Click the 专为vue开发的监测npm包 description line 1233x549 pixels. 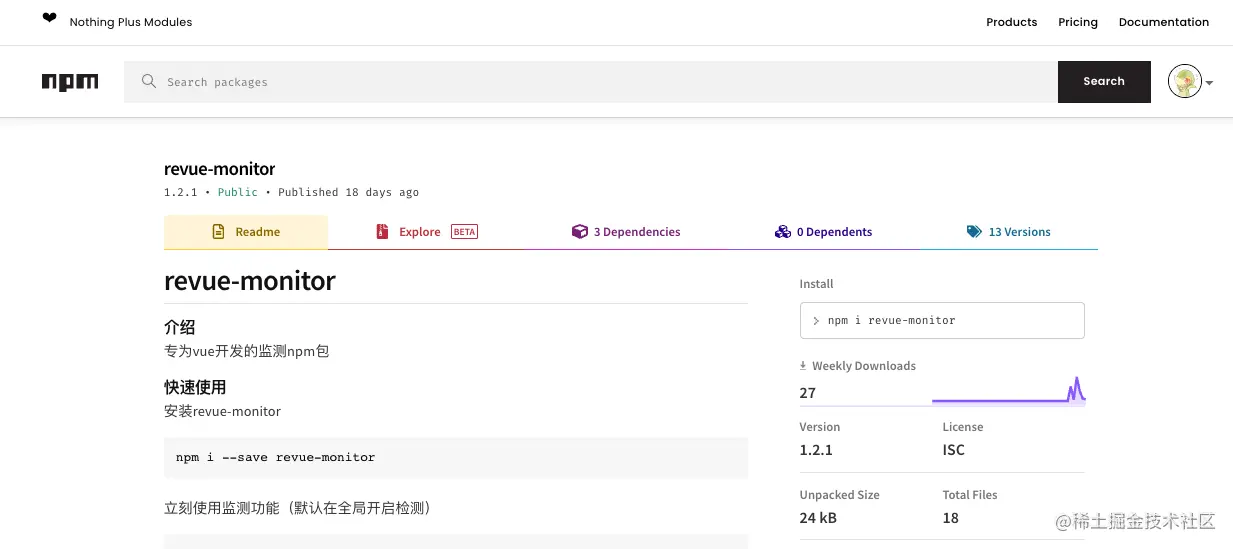click(247, 351)
